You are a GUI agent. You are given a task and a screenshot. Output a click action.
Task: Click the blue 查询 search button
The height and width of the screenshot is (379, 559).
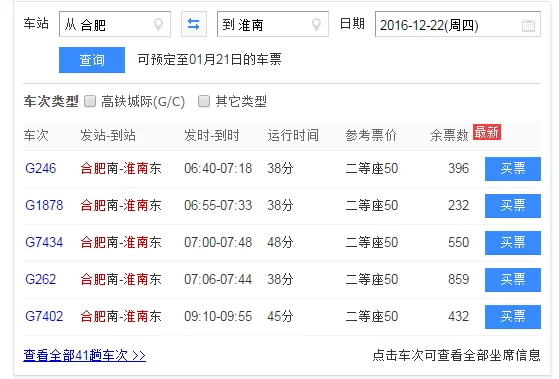pos(92,60)
